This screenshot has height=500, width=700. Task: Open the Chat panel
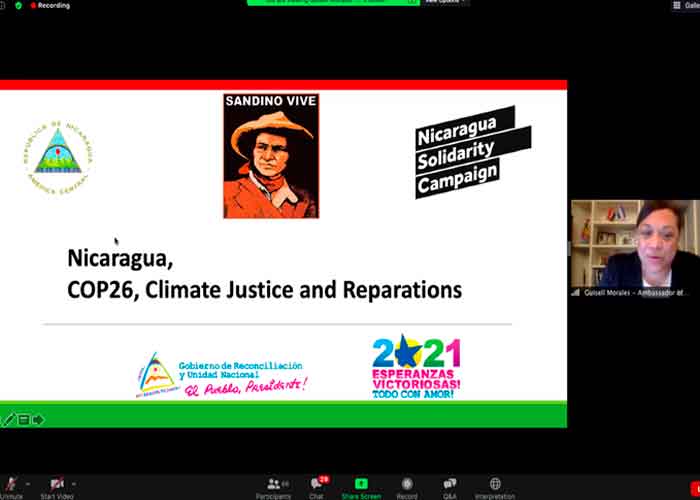pyautogui.click(x=316, y=485)
